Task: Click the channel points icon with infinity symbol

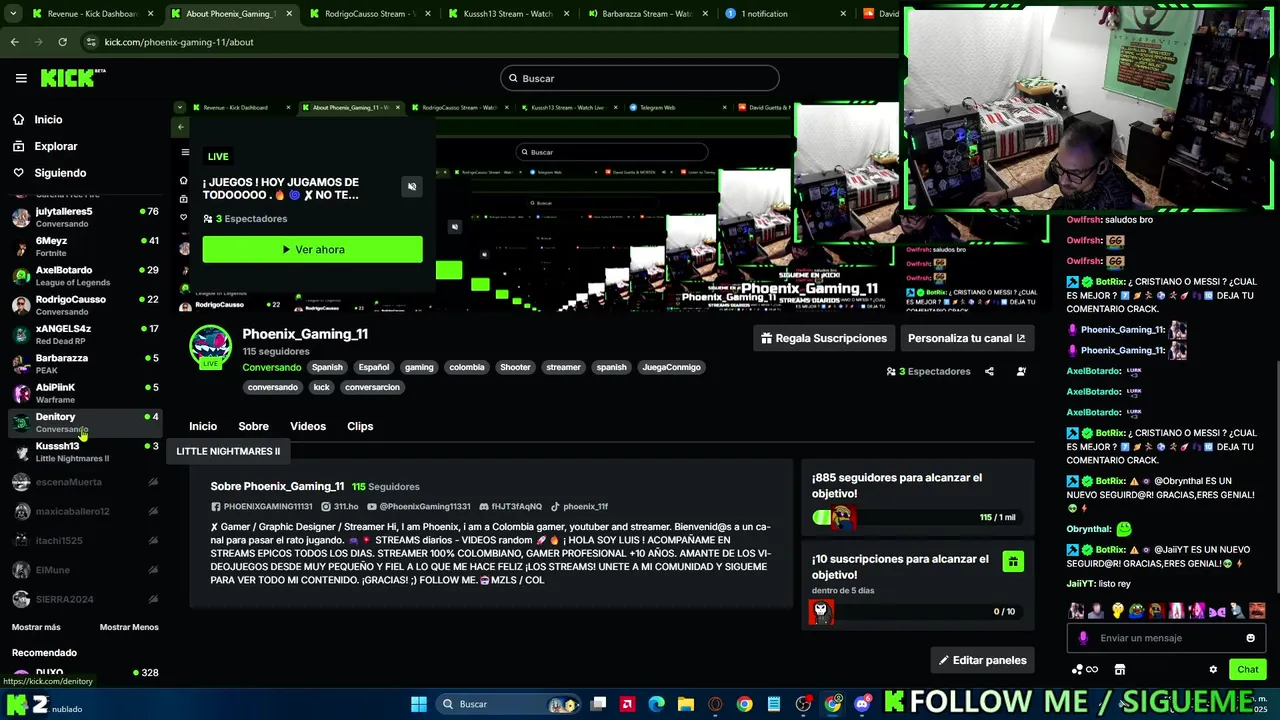Action: (x=1085, y=669)
